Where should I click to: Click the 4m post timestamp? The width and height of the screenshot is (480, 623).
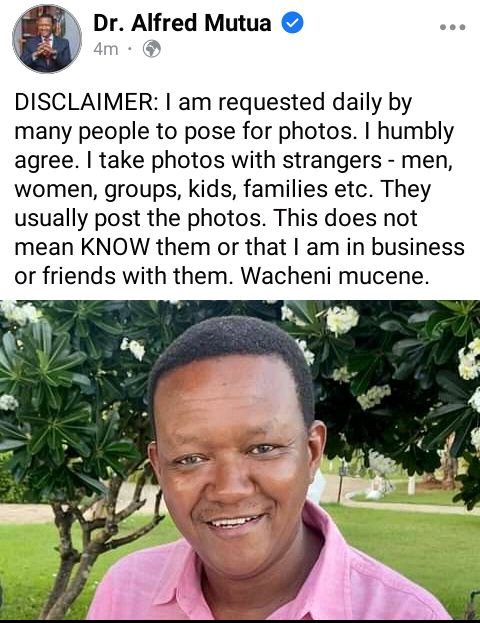pos(106,49)
